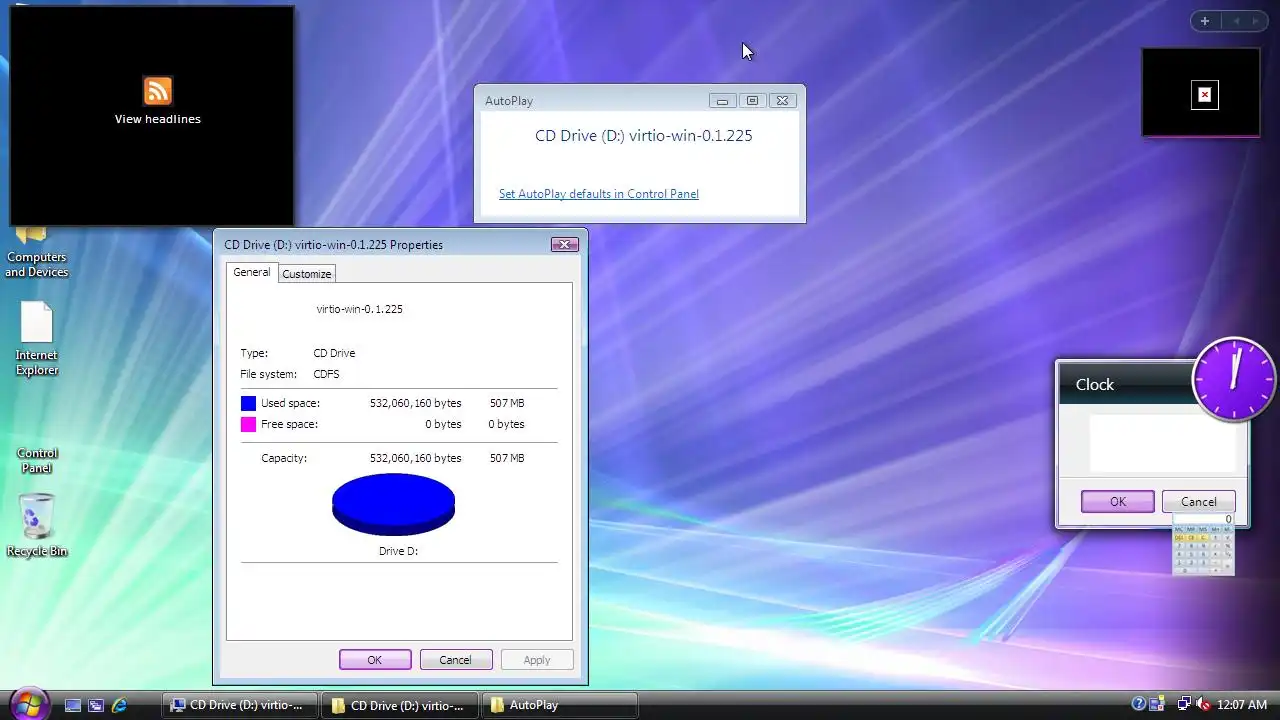This screenshot has height=720, width=1280.
Task: Click the Windows Sidebar tray icon
Action: coord(1157,704)
